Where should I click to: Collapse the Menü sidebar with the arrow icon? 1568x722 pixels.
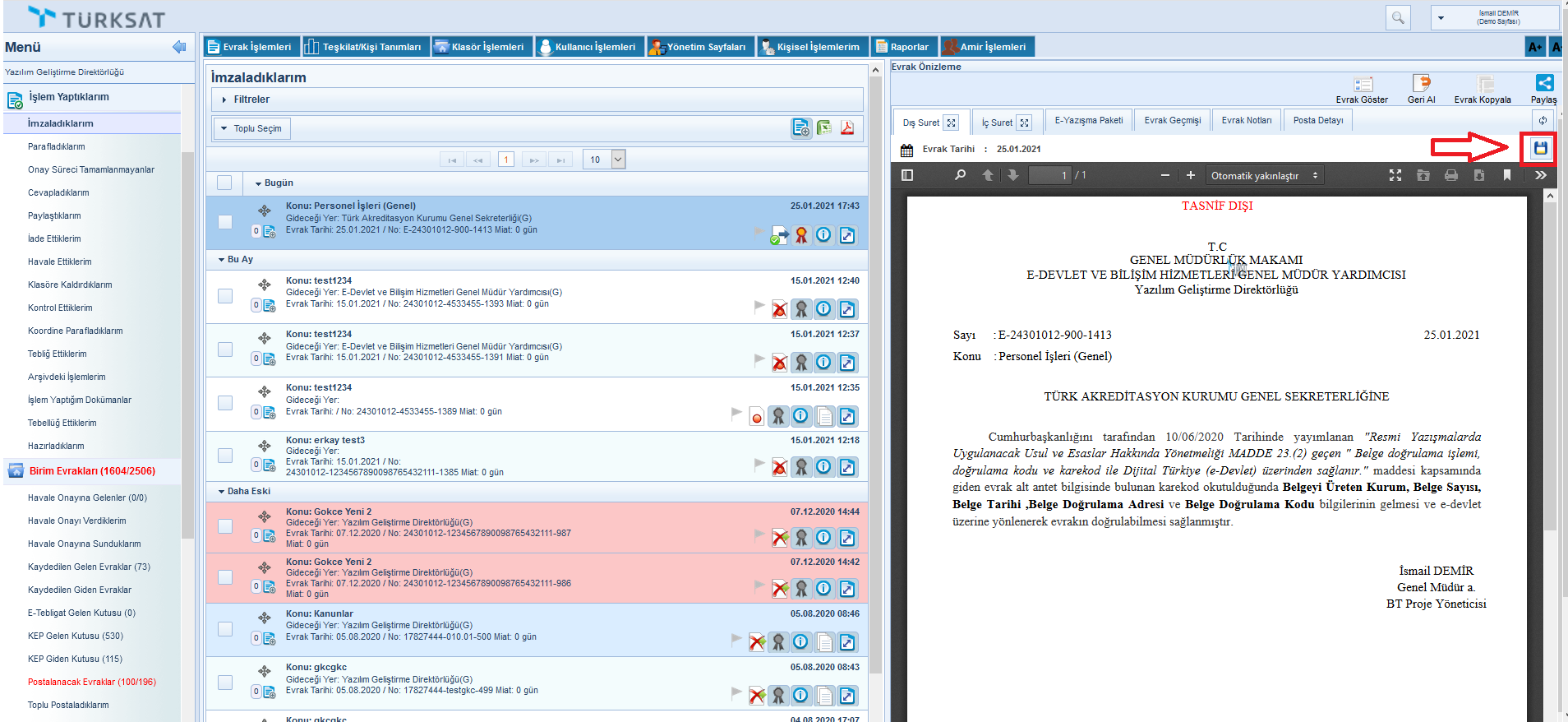[178, 47]
